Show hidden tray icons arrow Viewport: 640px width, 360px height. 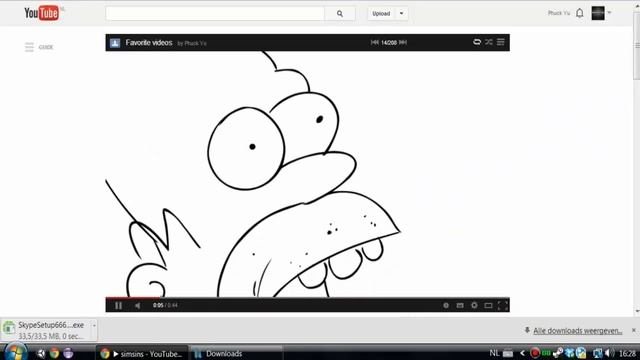pyautogui.click(x=522, y=353)
